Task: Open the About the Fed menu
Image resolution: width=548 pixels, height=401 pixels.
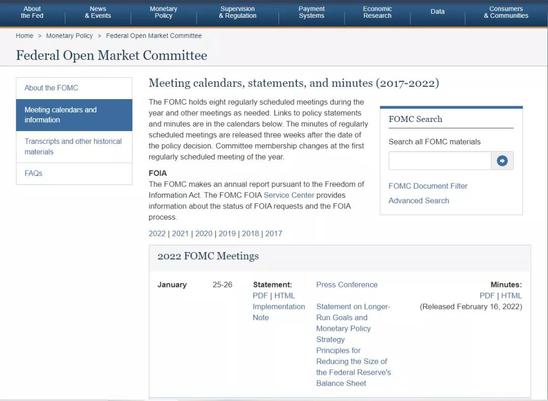Action: point(32,12)
